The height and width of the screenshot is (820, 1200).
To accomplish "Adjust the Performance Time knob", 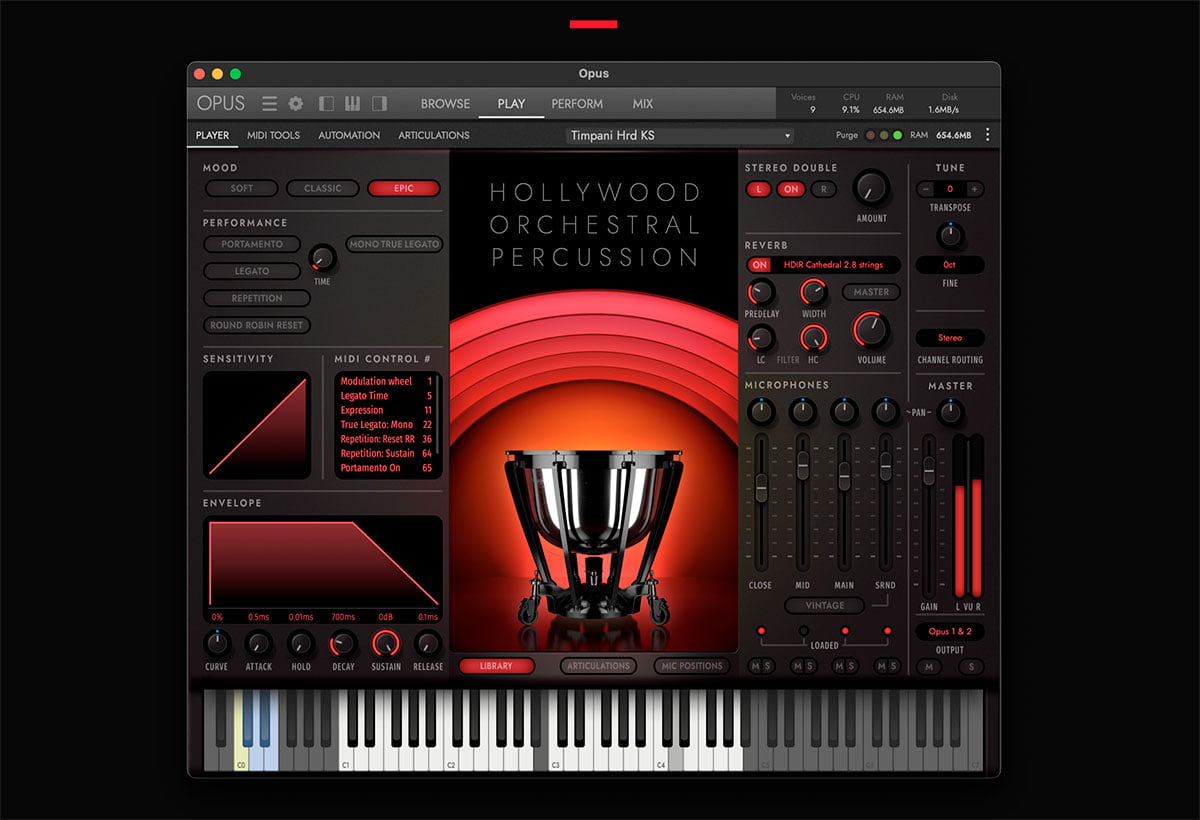I will (322, 259).
